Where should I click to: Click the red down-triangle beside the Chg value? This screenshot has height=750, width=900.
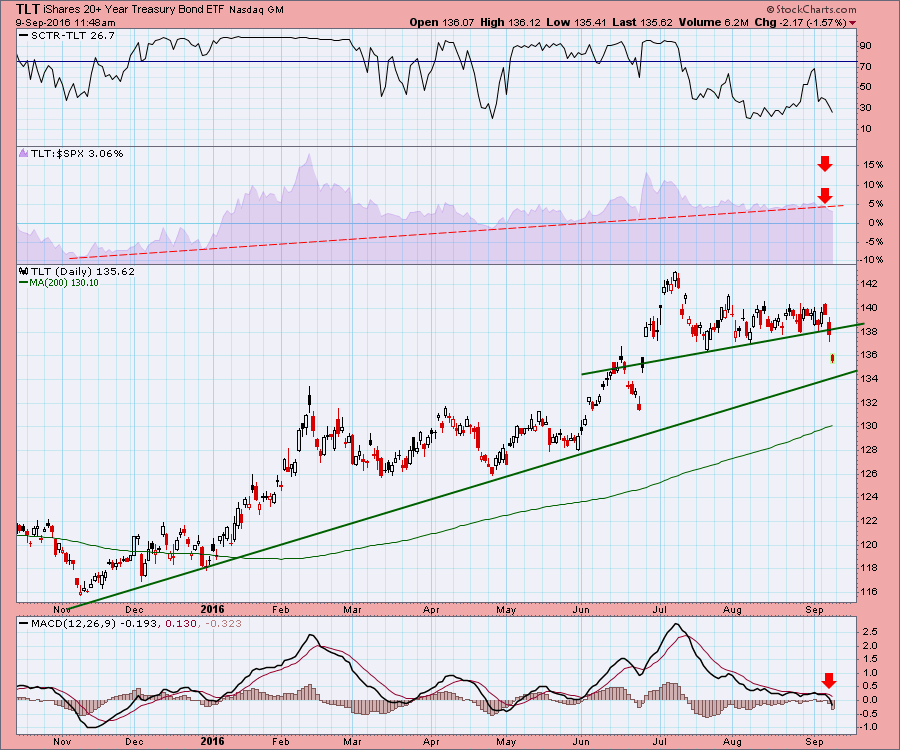click(852, 23)
